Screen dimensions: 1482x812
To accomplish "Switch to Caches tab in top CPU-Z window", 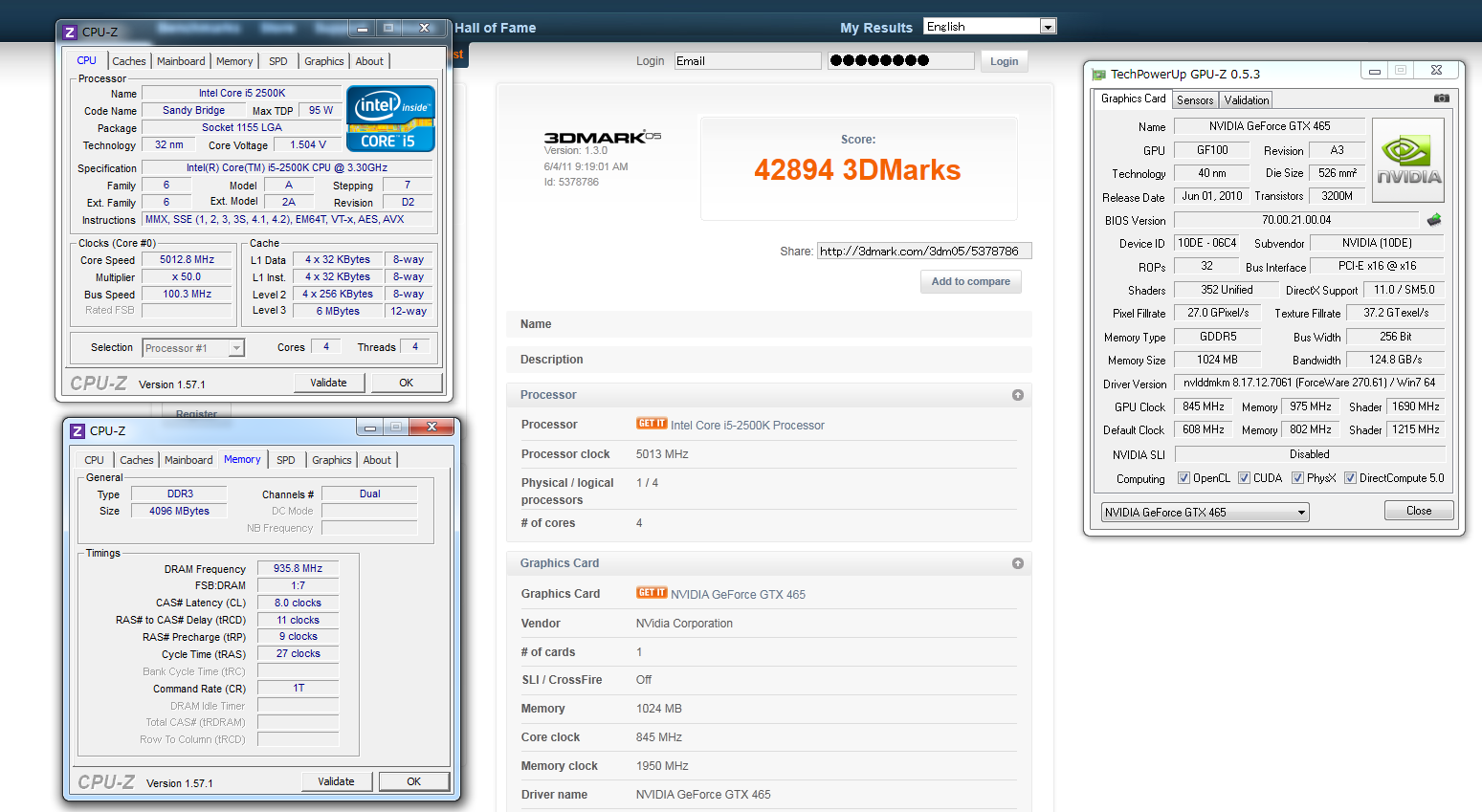I will point(129,61).
